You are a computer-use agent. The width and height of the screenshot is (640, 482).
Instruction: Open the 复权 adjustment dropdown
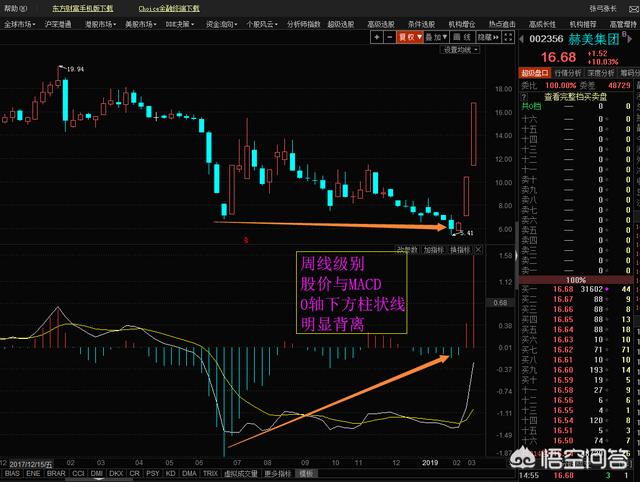[x=410, y=37]
